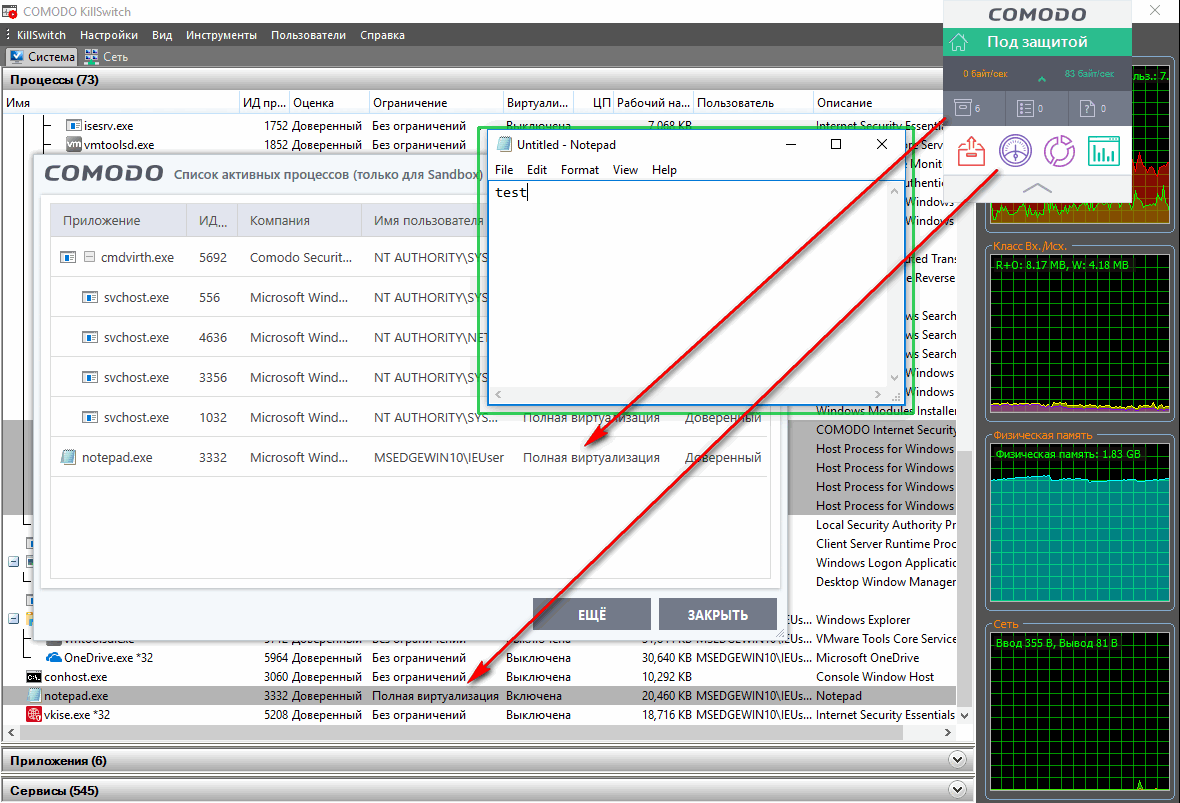
Task: Sort processes by Пользователь column
Action: click(753, 103)
